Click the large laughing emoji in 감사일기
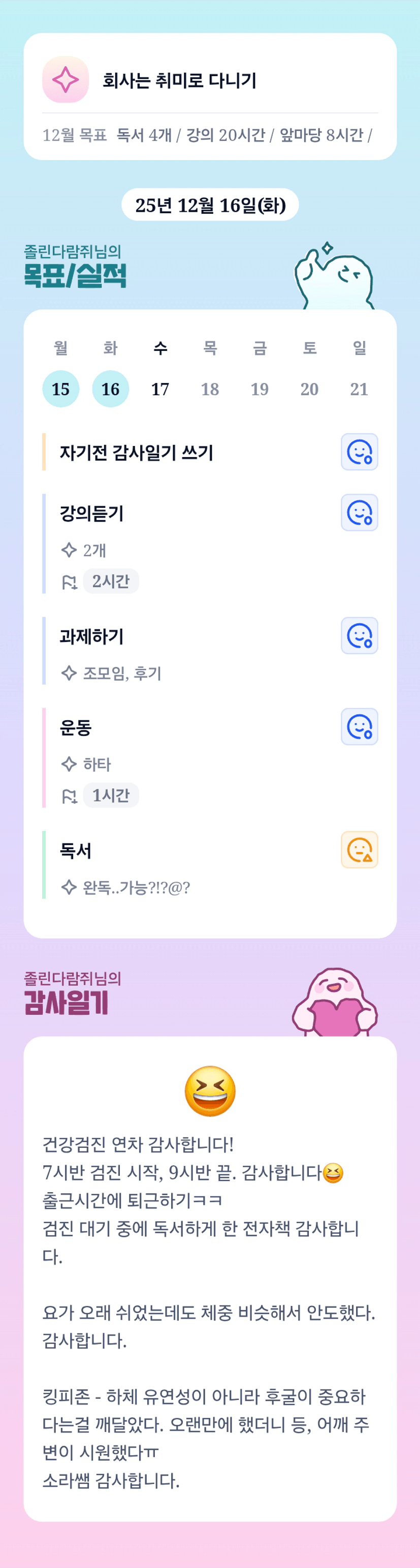 pos(210,1091)
